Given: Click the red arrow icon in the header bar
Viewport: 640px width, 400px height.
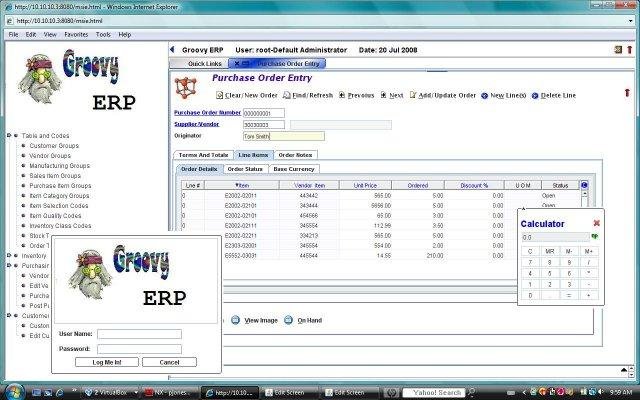Looking at the screenshot, I should point(629,50).
